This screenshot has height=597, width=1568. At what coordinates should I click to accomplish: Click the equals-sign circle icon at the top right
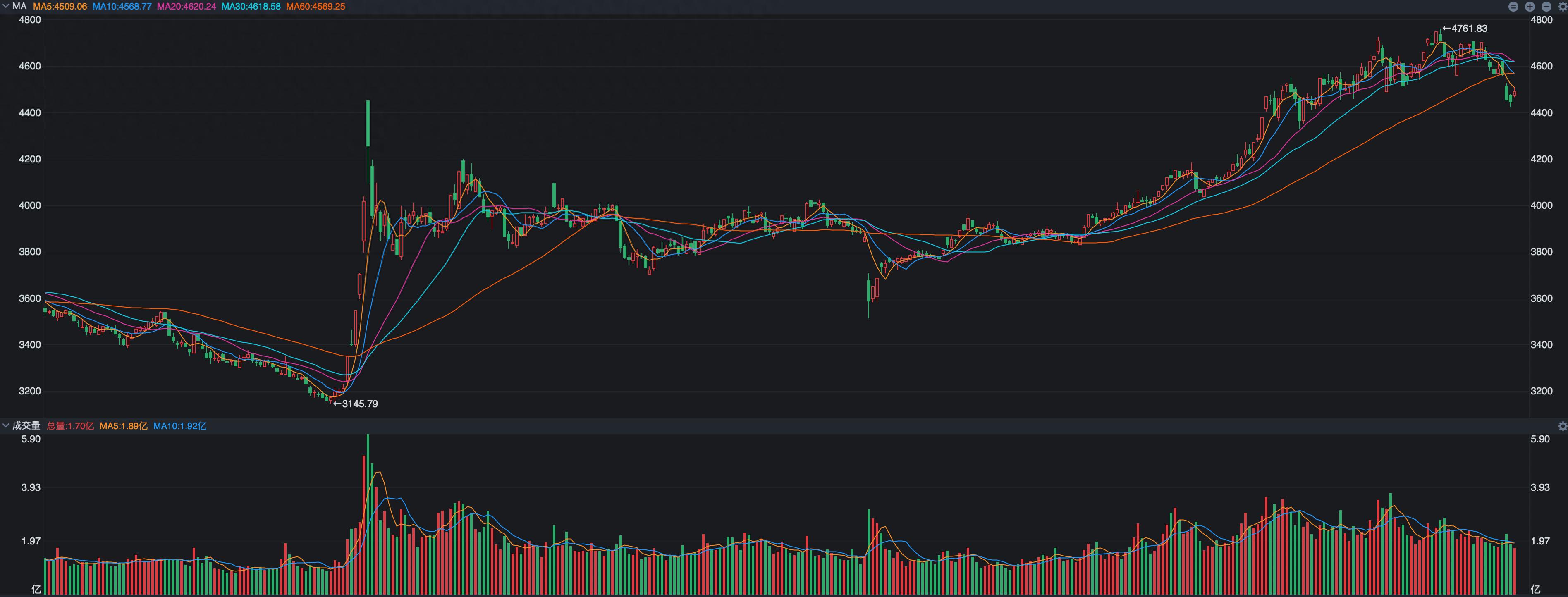point(1513,7)
